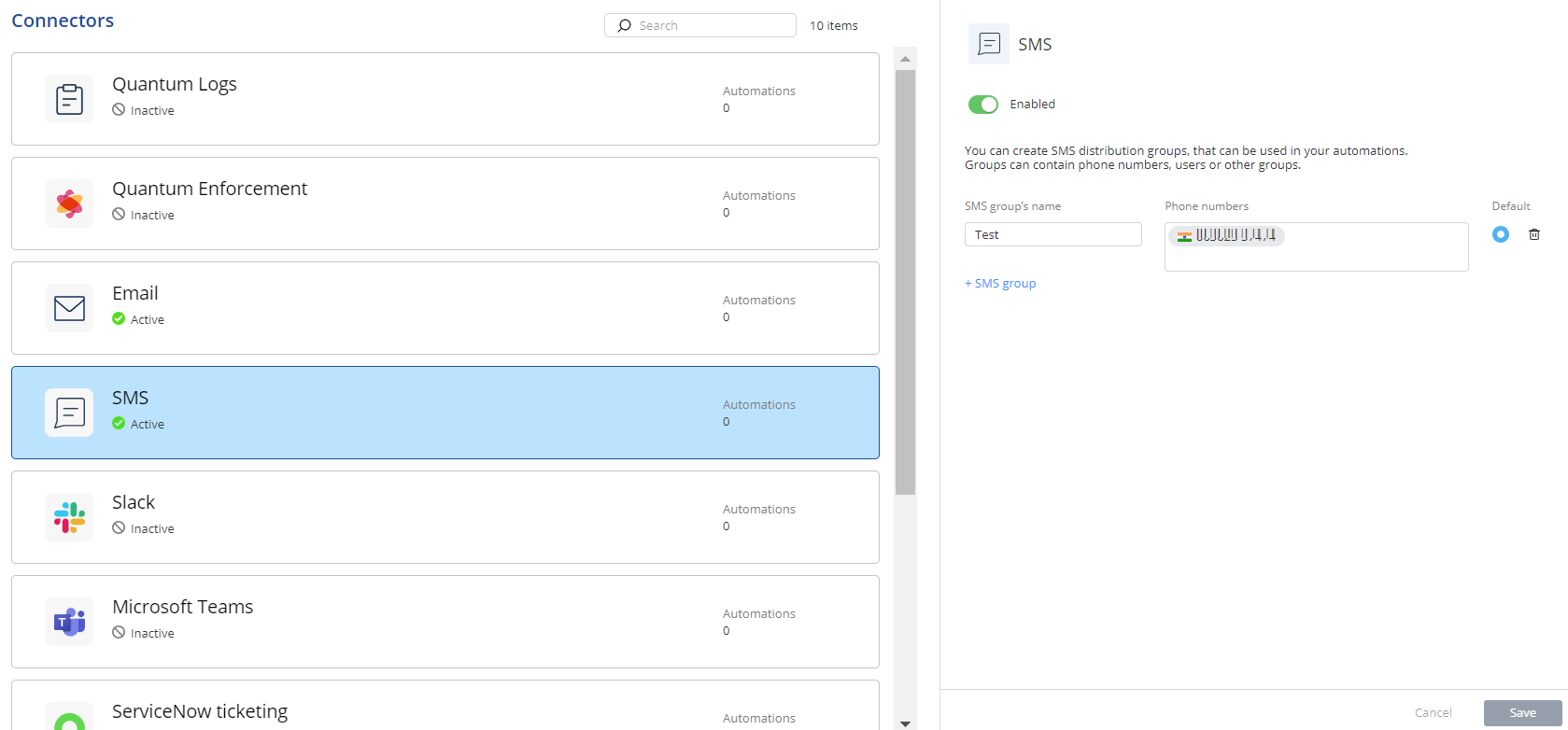1568x730 pixels.
Task: Click the SMS icon in the details panel header
Action: point(989,44)
